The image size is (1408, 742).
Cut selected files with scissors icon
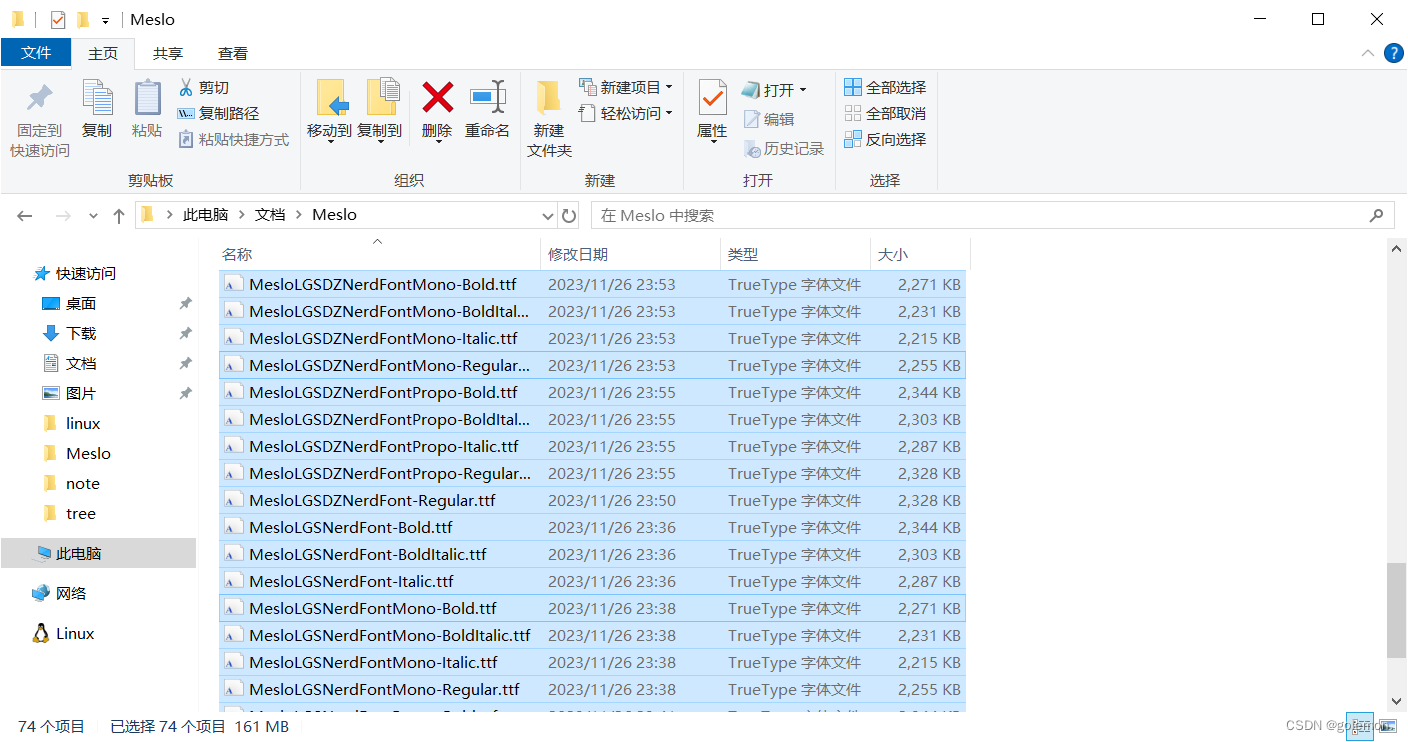pyautogui.click(x=204, y=88)
